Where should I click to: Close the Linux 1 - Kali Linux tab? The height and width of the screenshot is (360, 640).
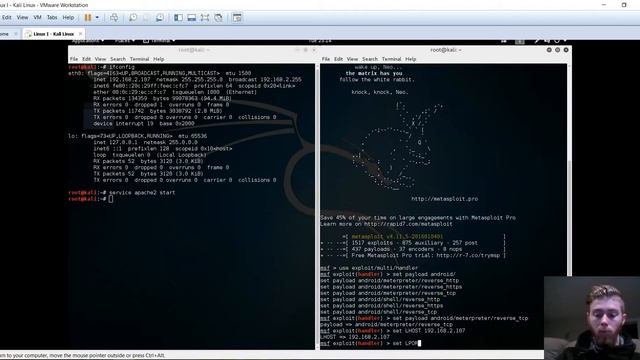[x=80, y=34]
